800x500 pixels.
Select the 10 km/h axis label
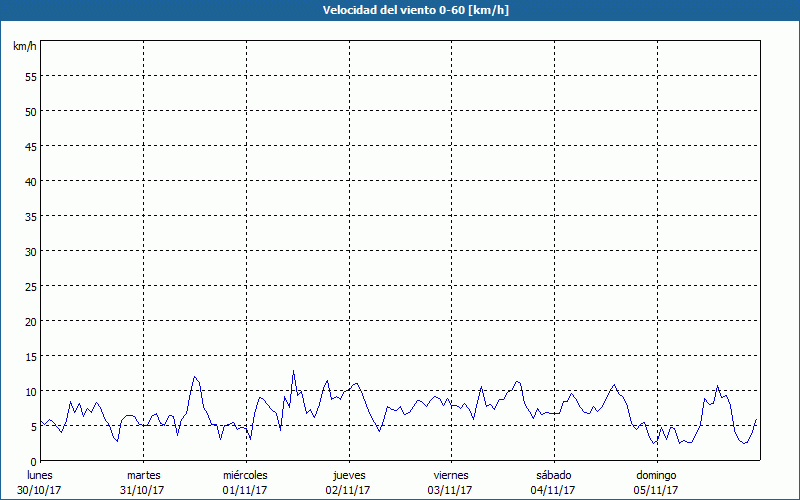(x=30, y=391)
